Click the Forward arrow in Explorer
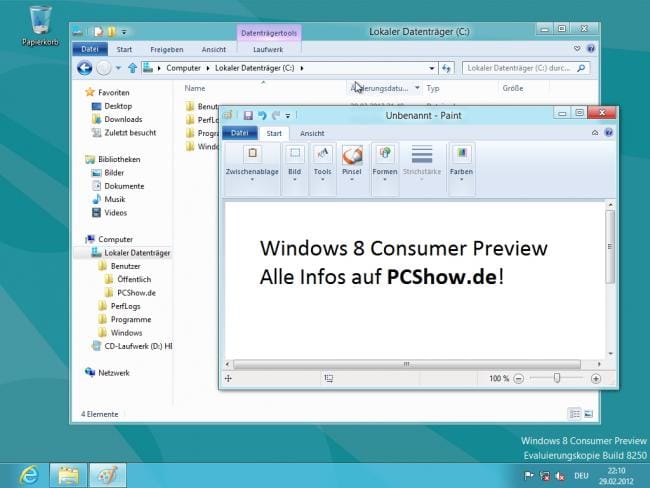This screenshot has width=650, height=488. [104, 68]
